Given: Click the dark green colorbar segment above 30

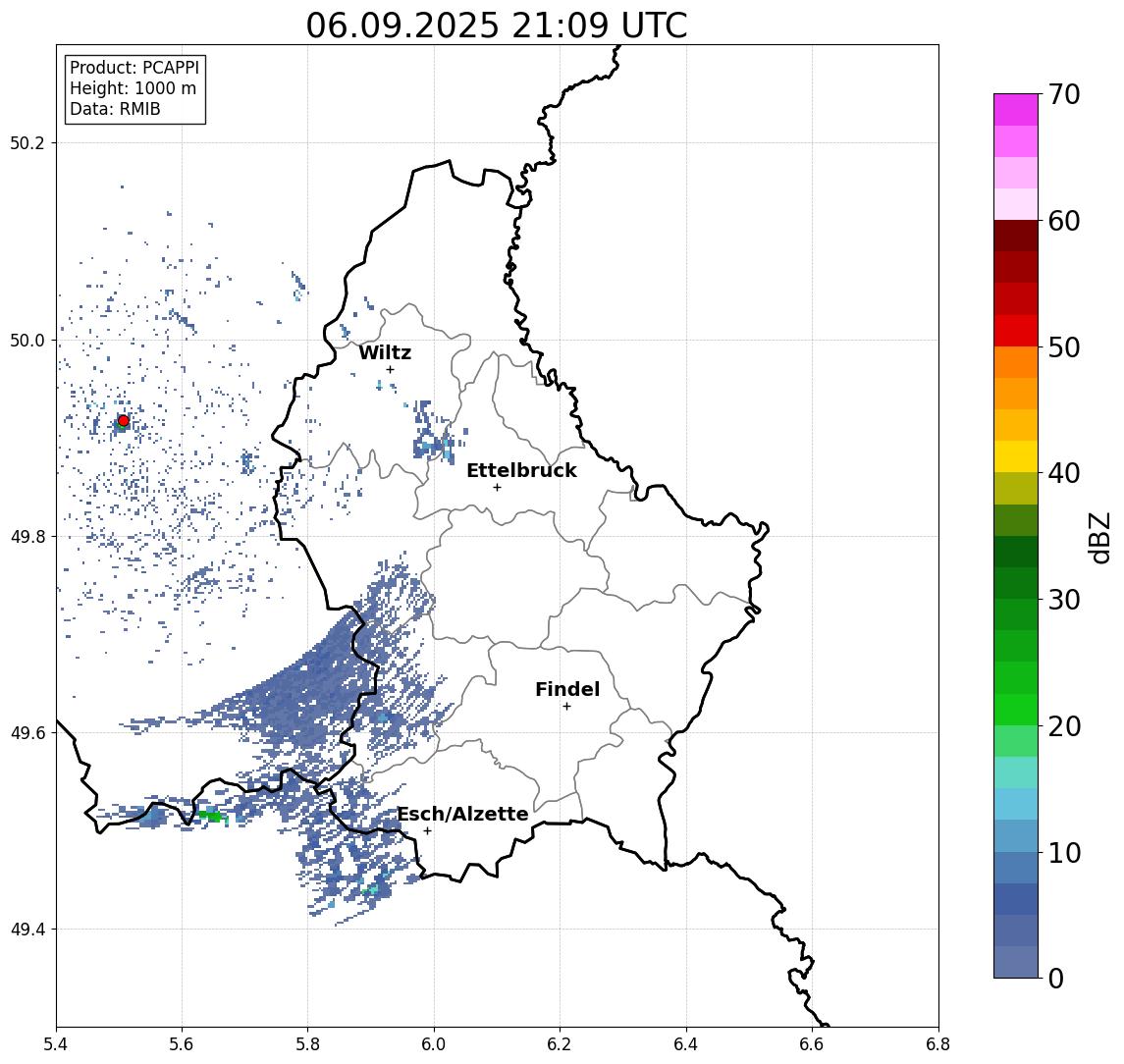Looking at the screenshot, I should pyautogui.click(x=1016, y=583).
